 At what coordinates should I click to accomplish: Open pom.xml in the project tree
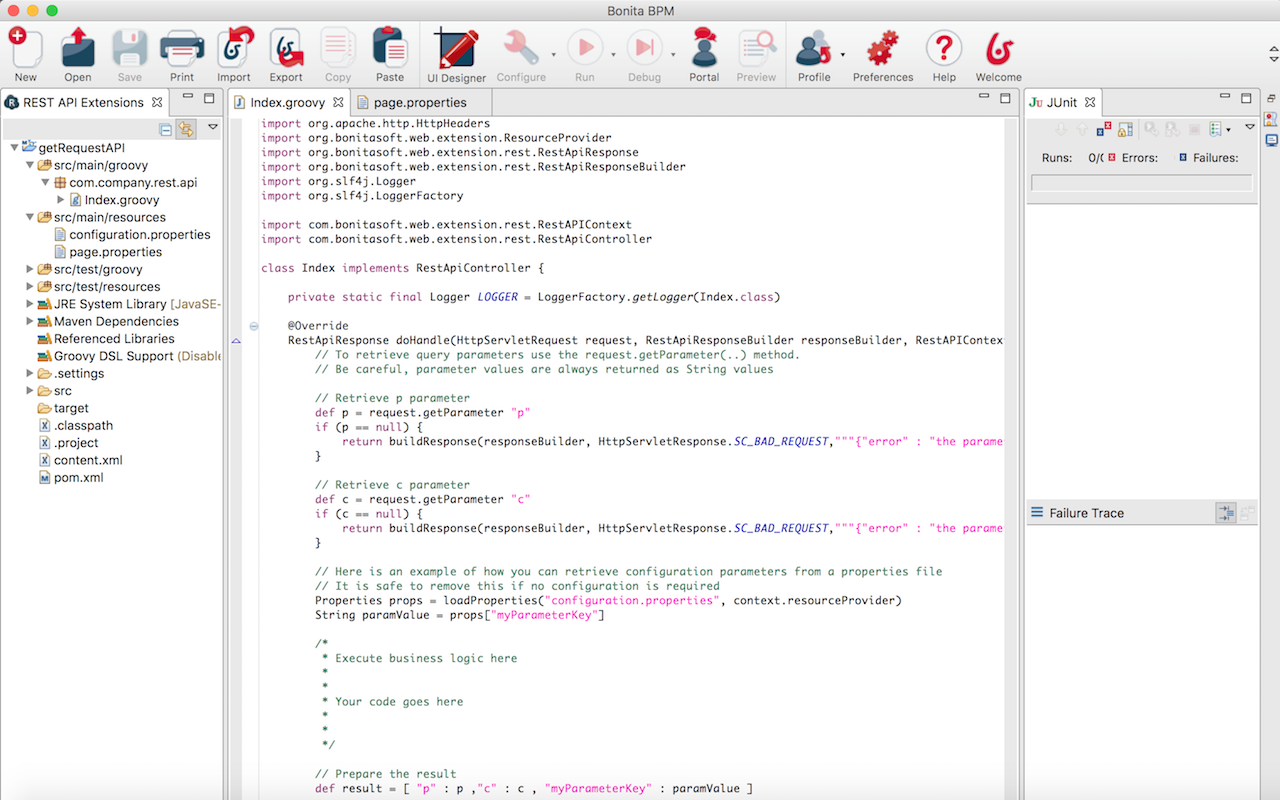click(78, 477)
